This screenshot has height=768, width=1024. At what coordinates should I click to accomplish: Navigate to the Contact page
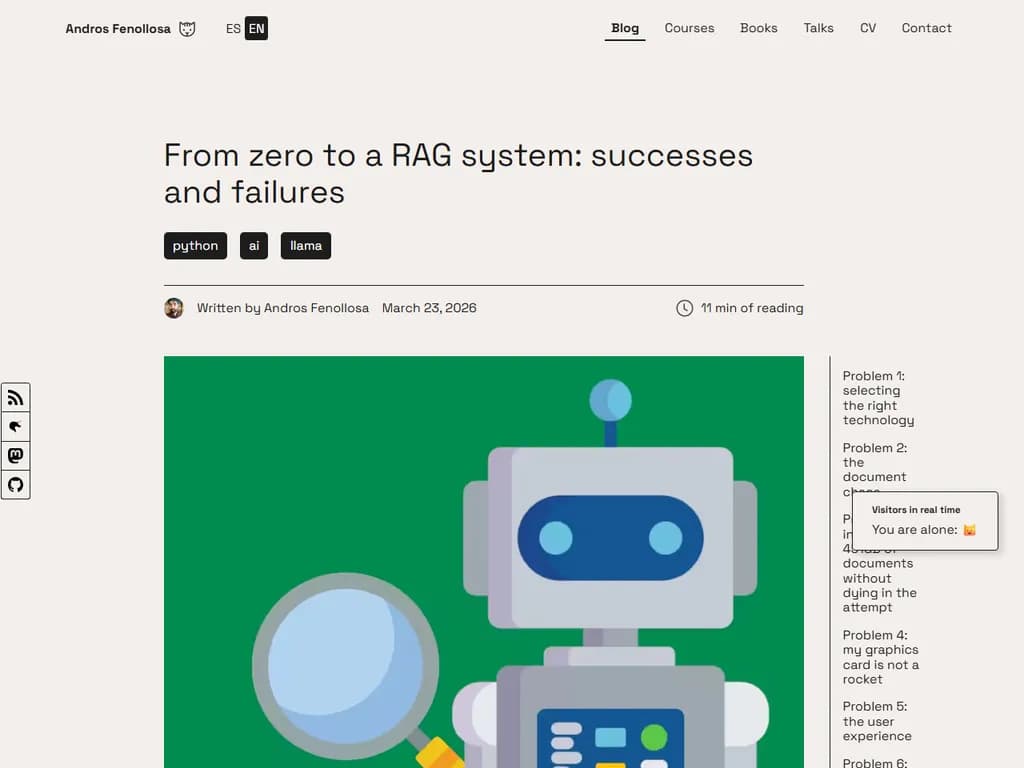[926, 28]
